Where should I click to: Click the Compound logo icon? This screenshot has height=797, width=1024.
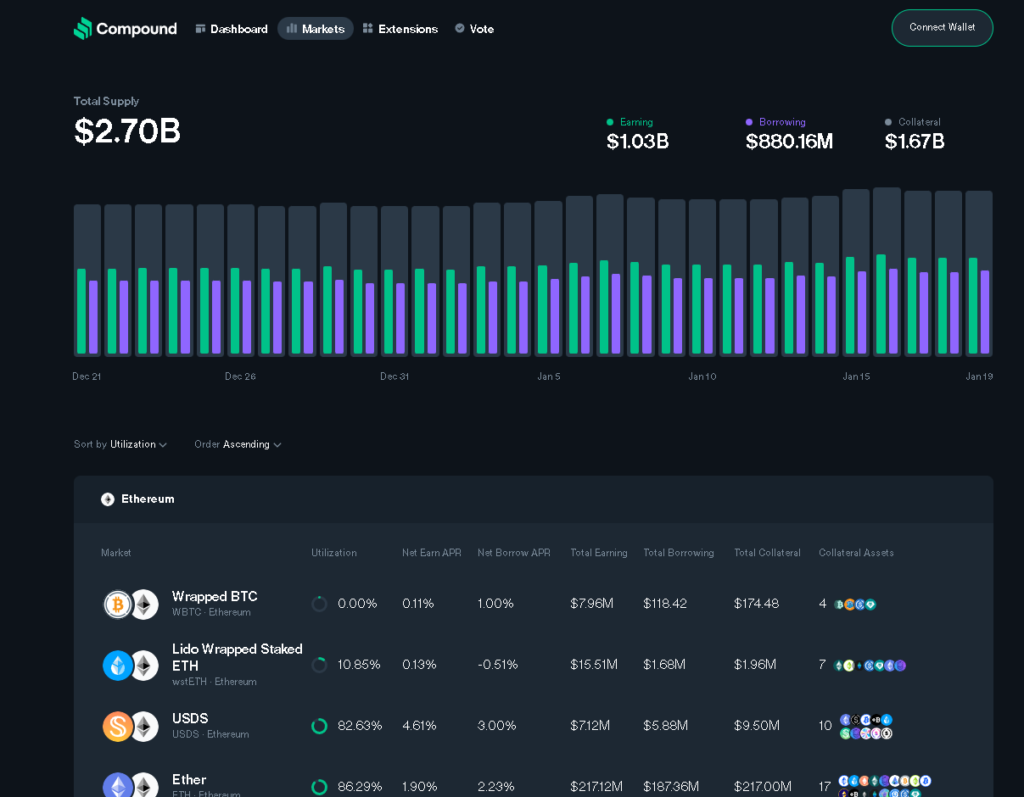click(x=81, y=28)
